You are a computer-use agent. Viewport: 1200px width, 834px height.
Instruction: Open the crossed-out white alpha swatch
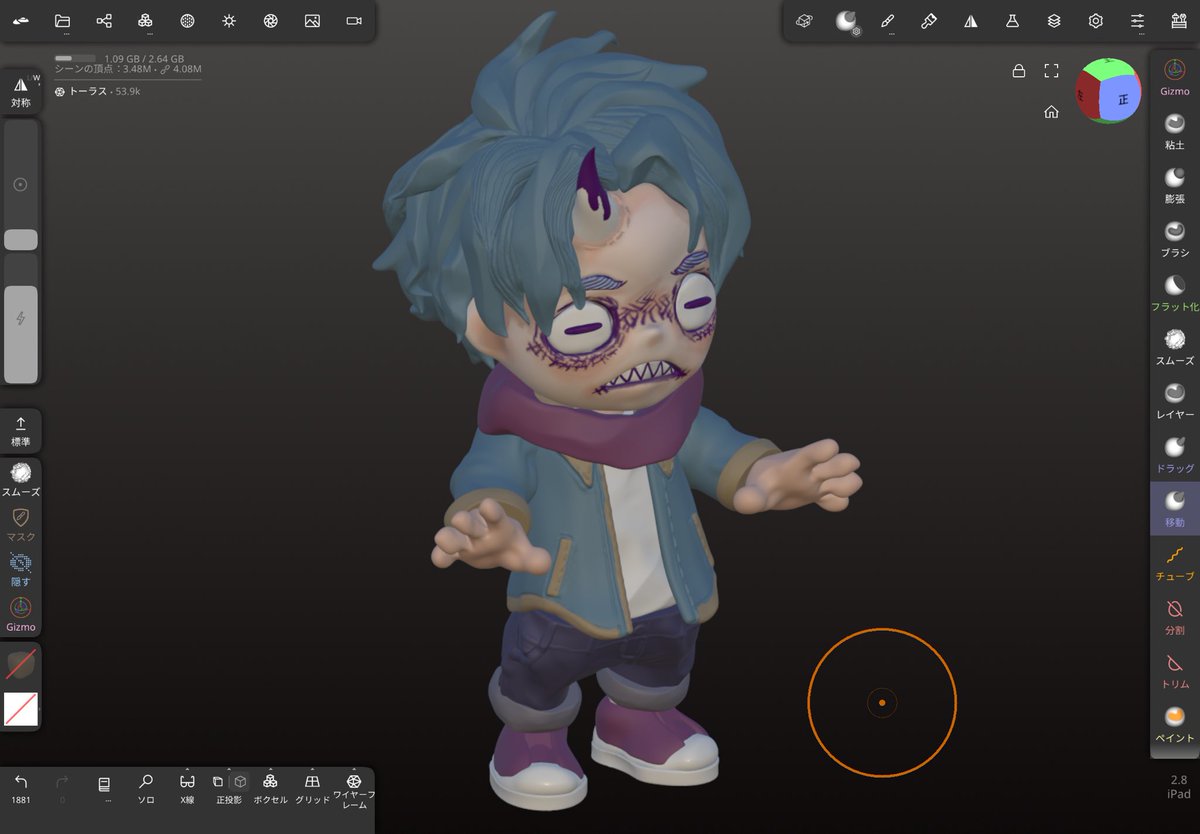[x=21, y=709]
